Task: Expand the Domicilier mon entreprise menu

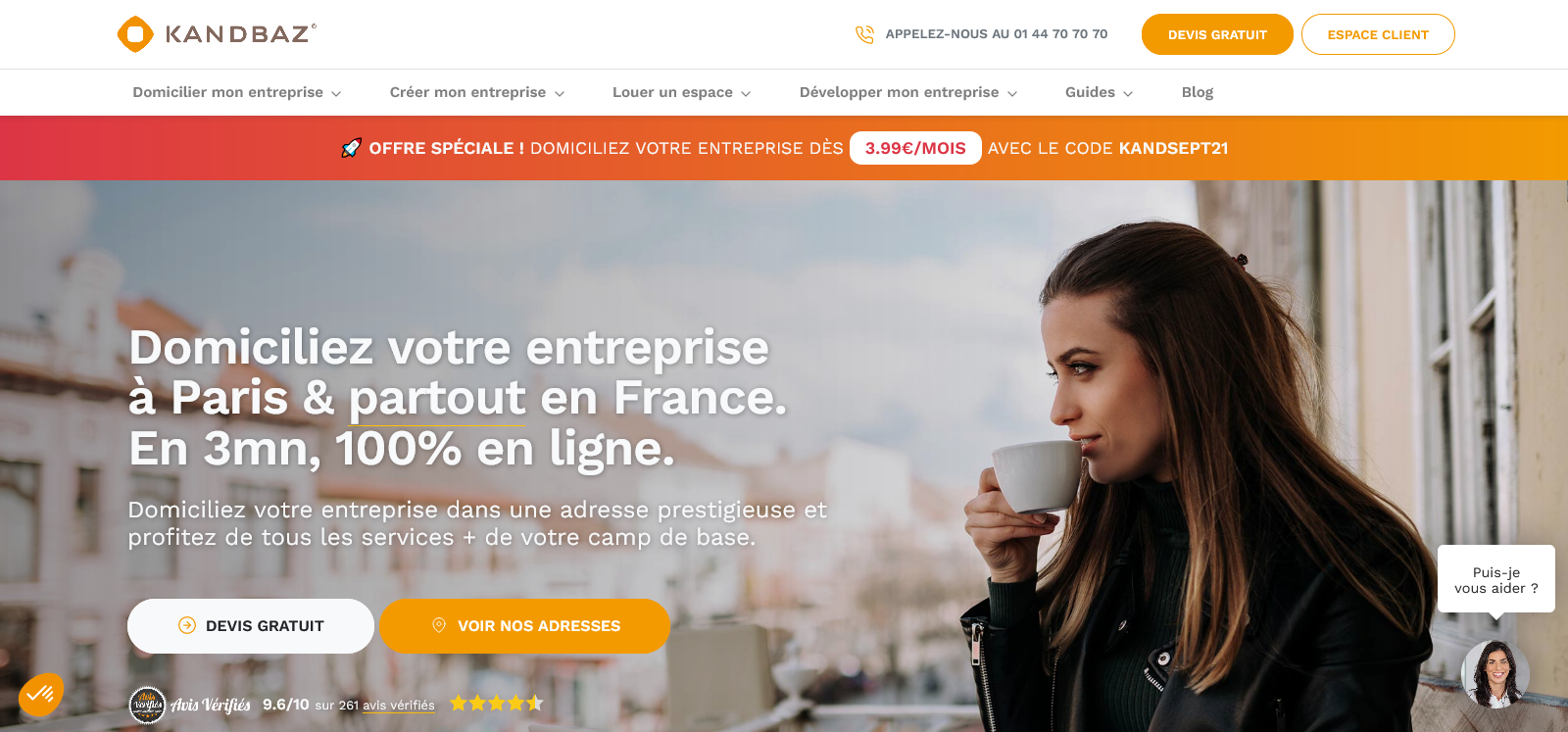Action: point(237,92)
